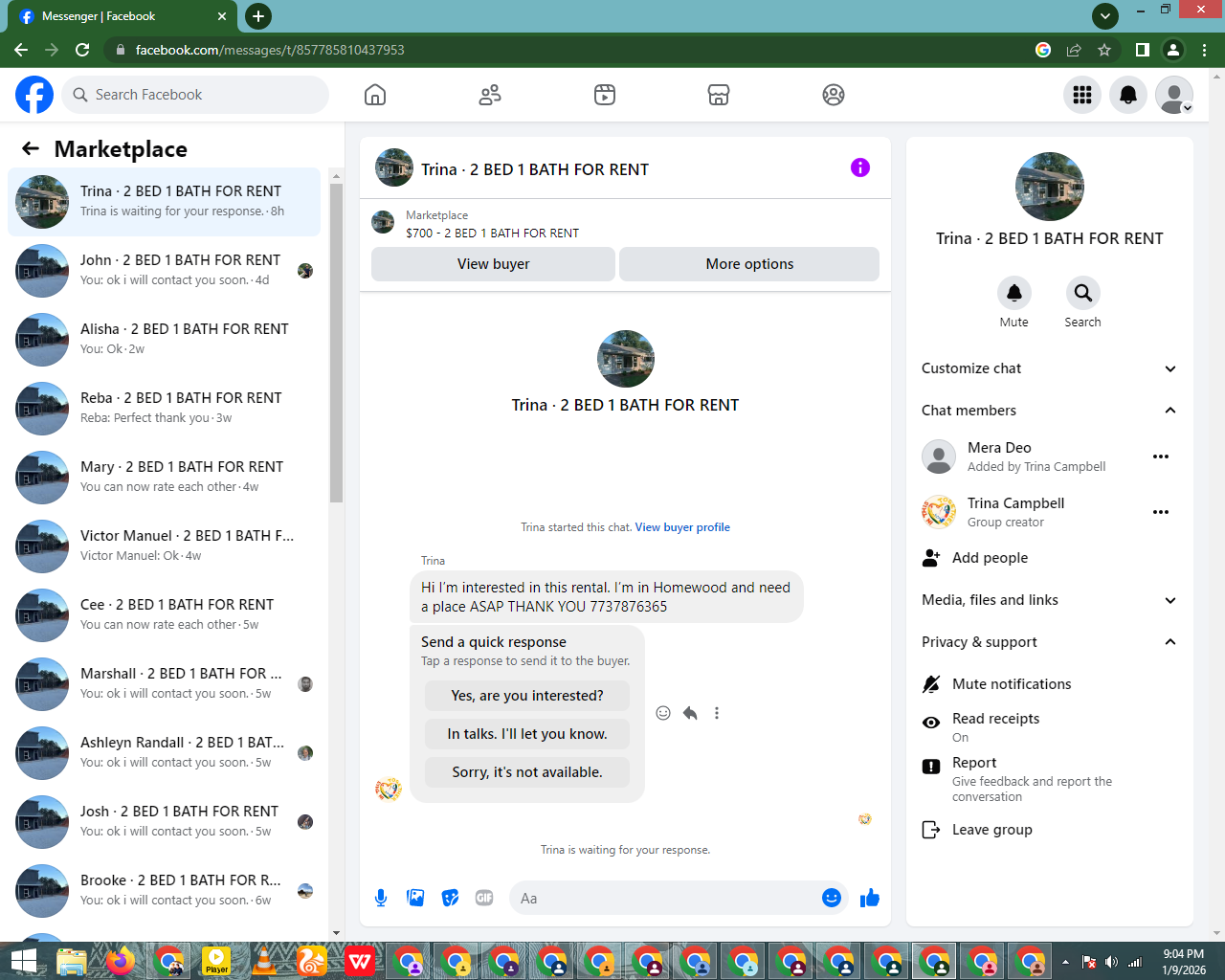This screenshot has height=980, width=1225.
Task: Open the Marketplace storefront icon
Action: (719, 95)
